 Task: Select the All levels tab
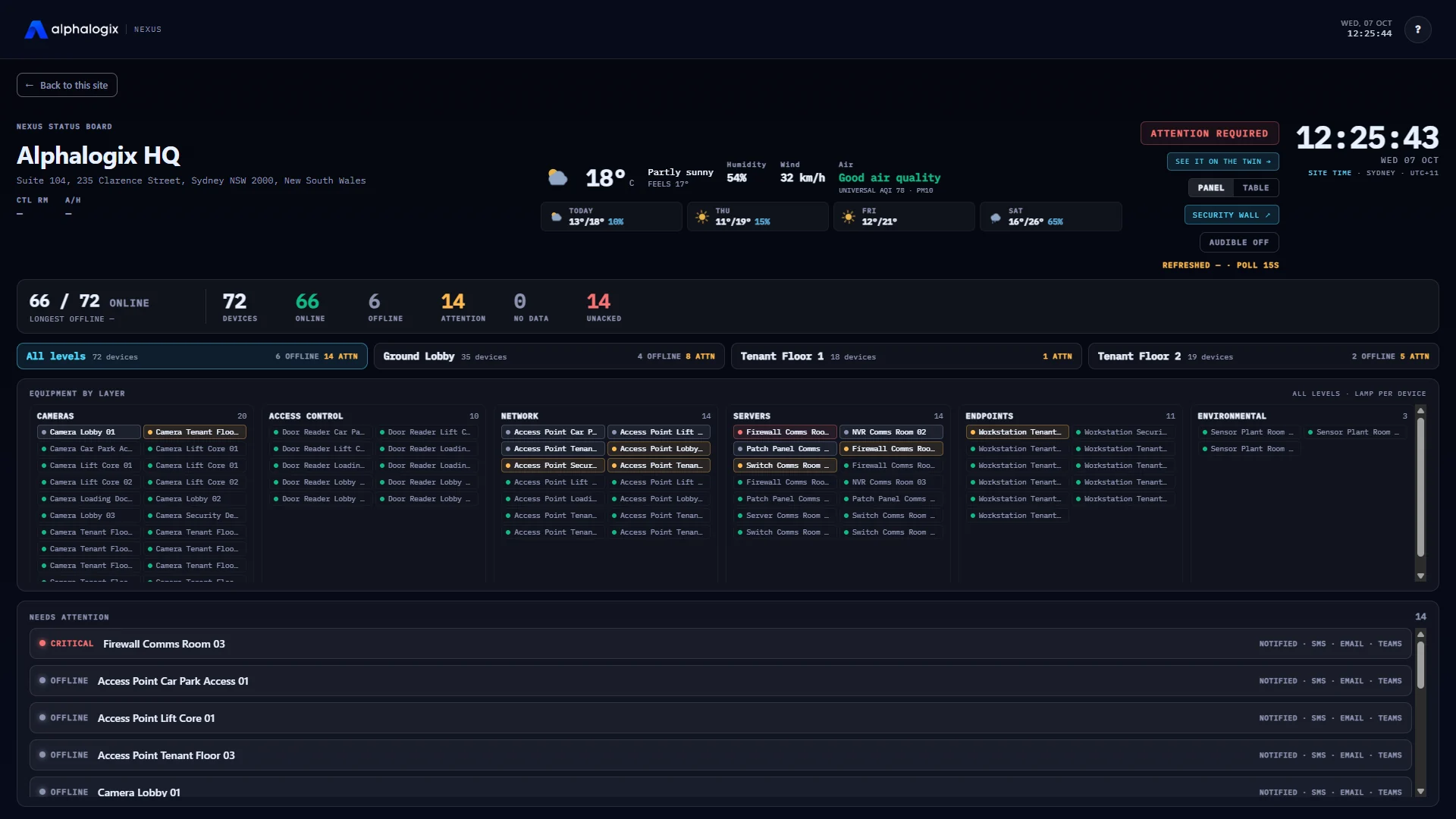coord(192,356)
